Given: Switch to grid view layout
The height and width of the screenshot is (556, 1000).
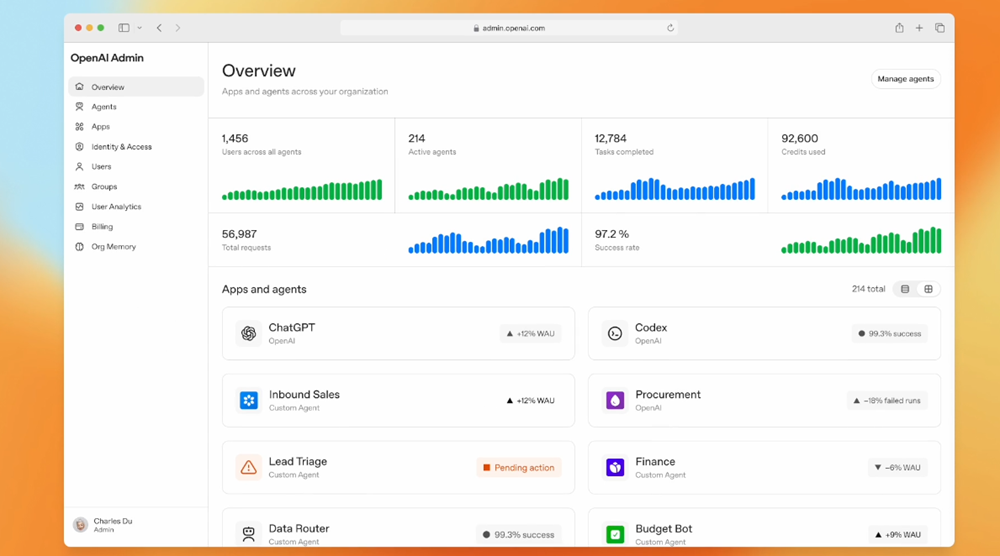Looking at the screenshot, I should (928, 289).
